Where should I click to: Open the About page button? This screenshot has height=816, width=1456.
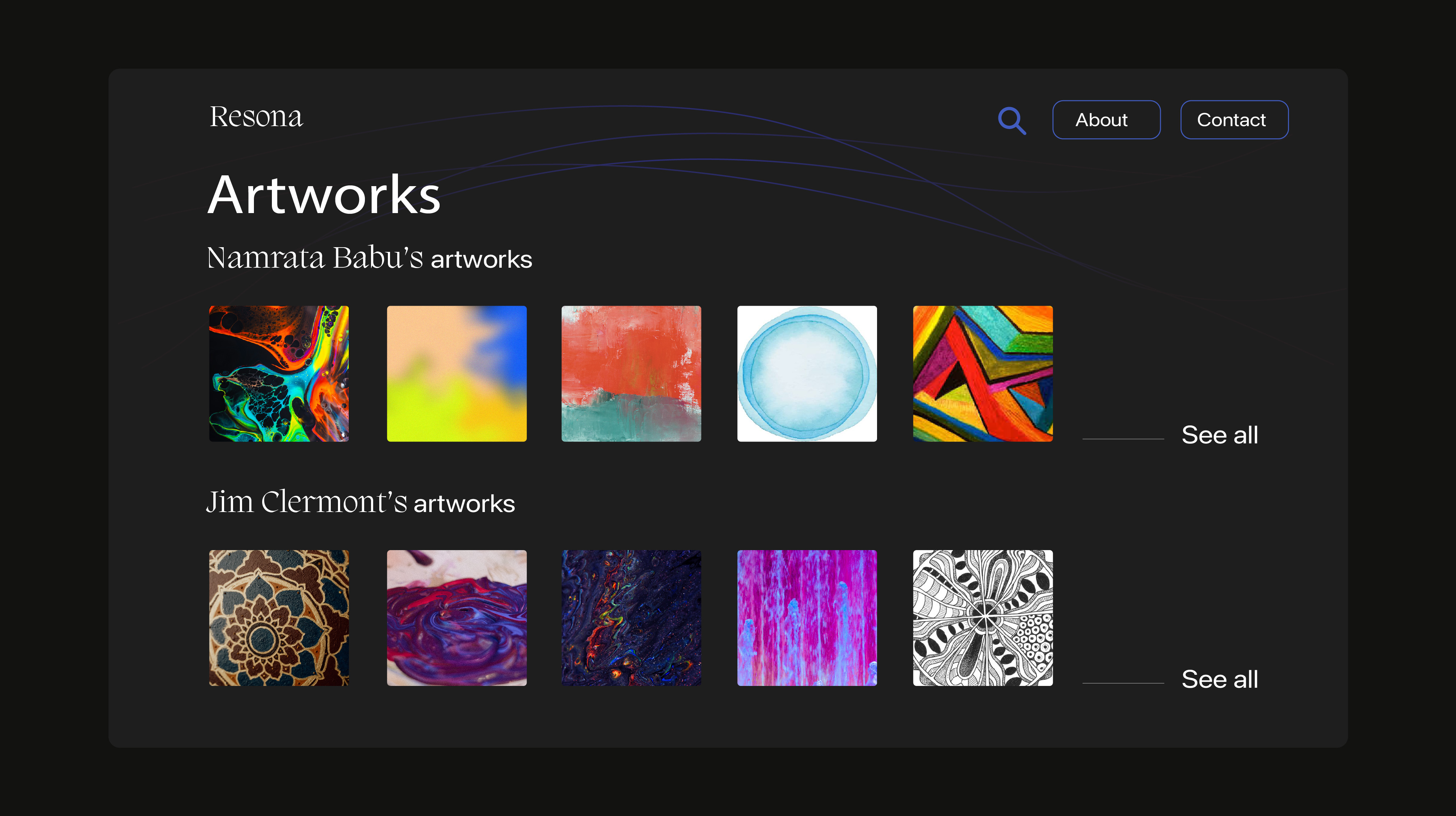1105,120
